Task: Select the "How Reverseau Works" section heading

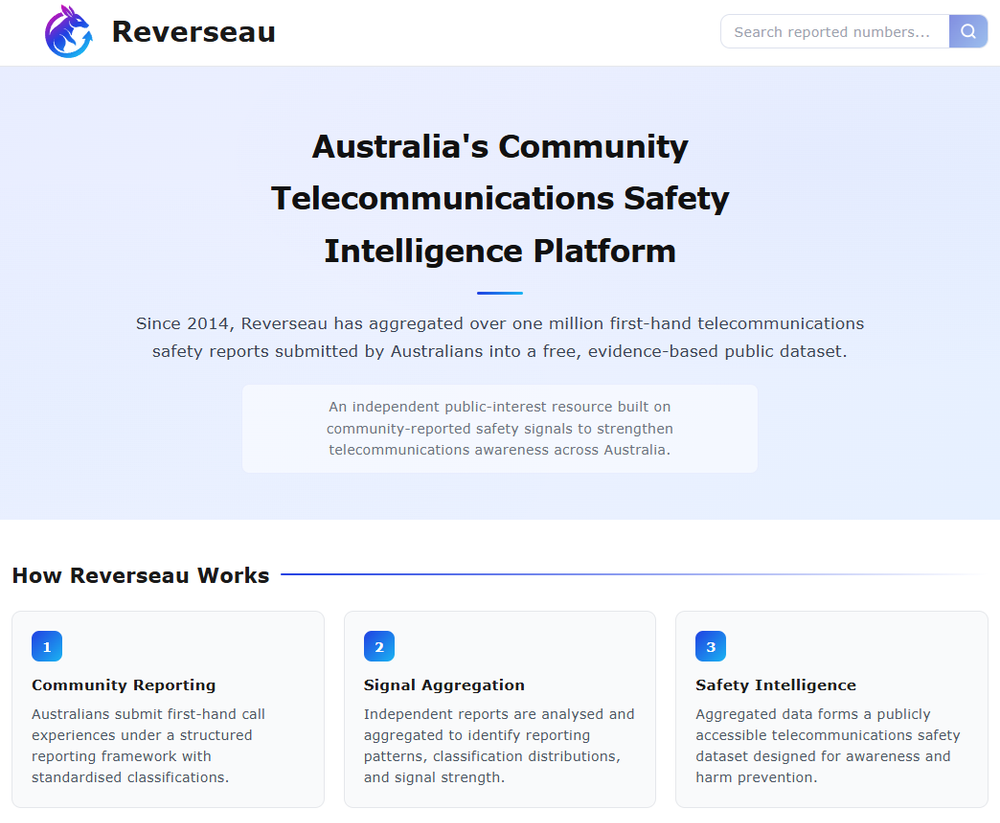Action: (x=140, y=575)
